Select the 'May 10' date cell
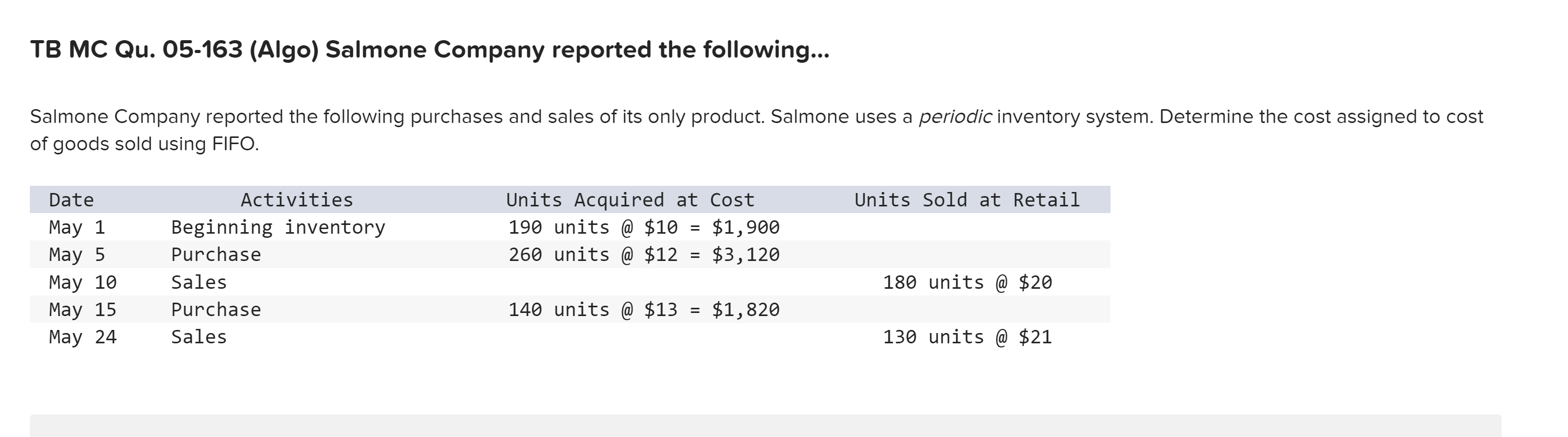Screen dimensions: 1568x437 (x=83, y=283)
